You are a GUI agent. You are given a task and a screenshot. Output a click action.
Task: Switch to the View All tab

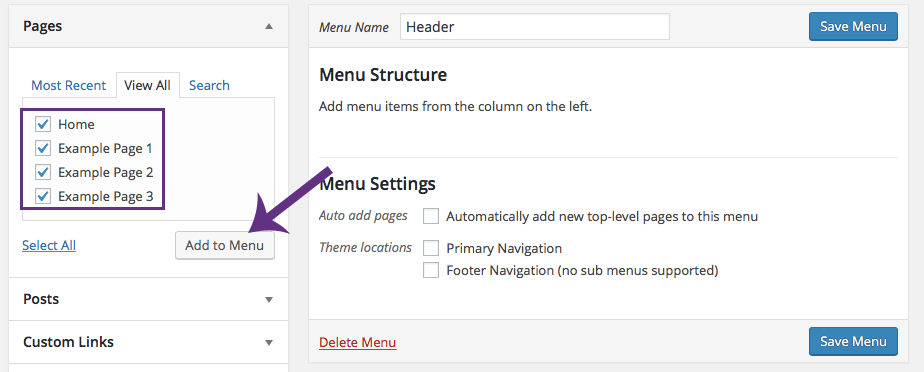147,85
